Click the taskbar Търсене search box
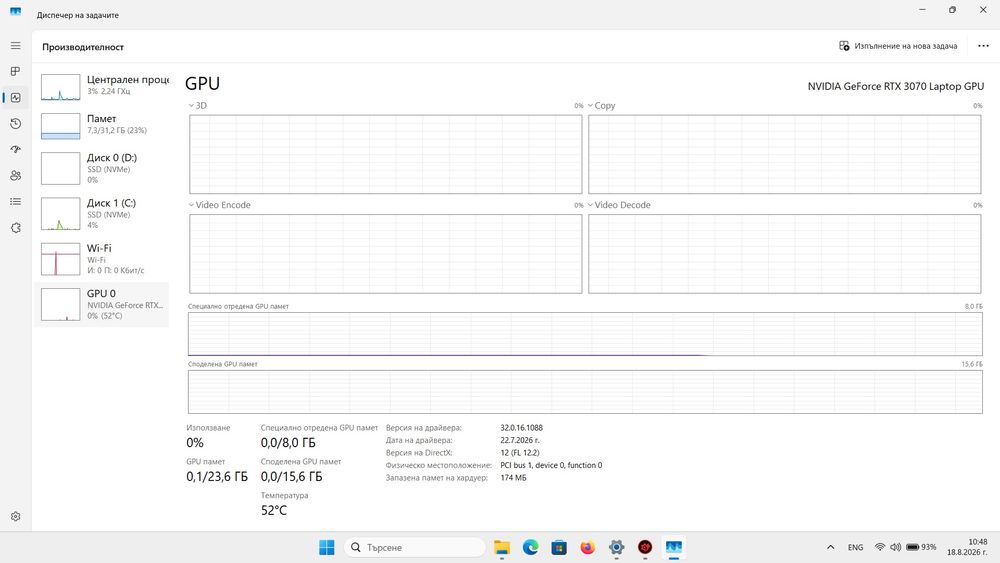The height and width of the screenshot is (563, 1000). click(415, 547)
